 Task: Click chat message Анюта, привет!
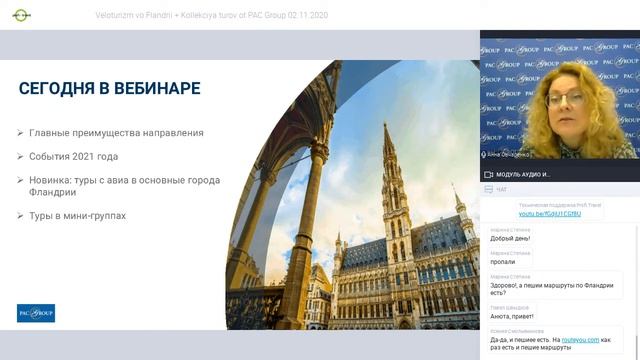[x=512, y=316]
